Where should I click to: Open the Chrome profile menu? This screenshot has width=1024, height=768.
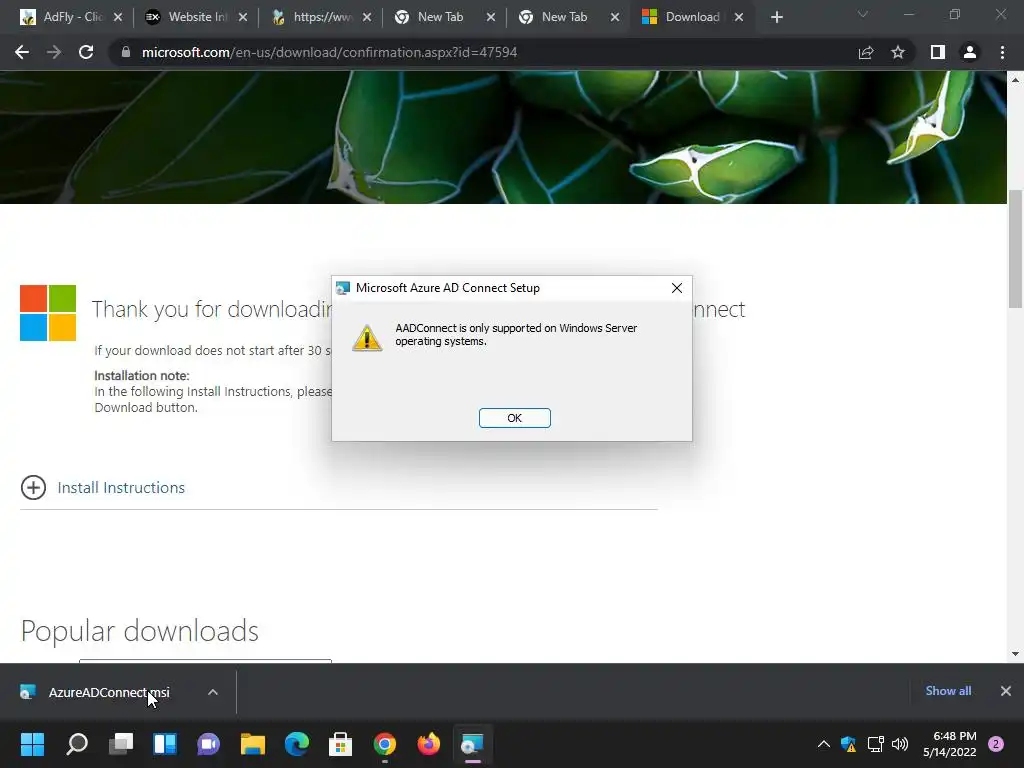970,52
